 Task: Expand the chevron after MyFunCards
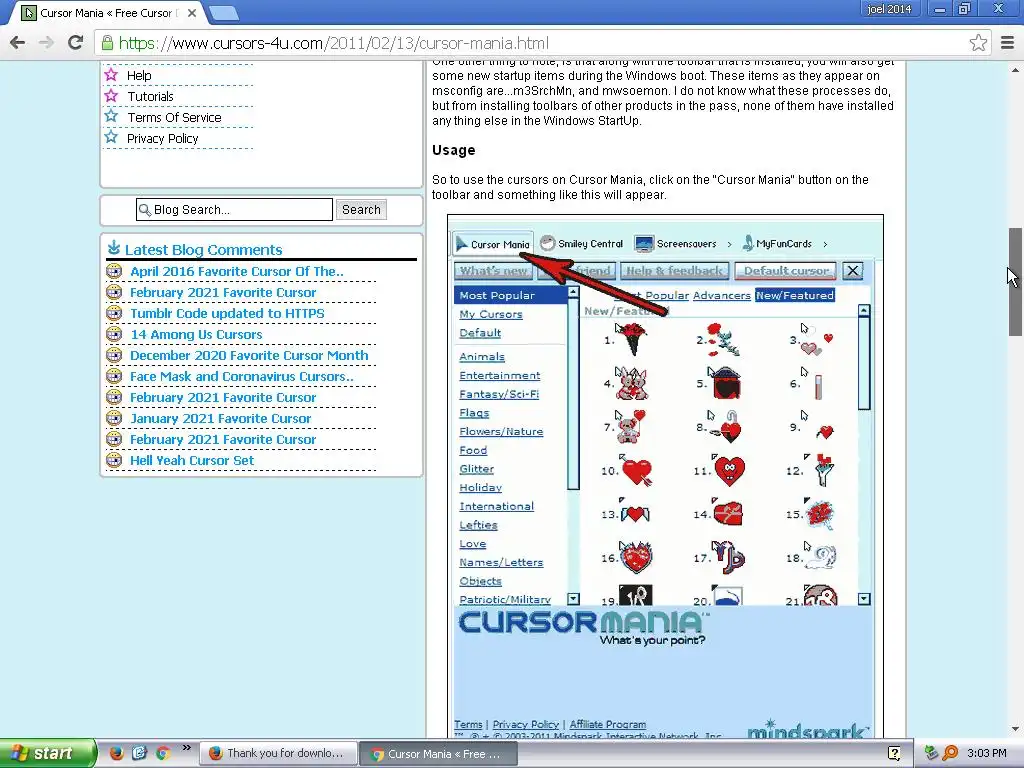click(825, 244)
